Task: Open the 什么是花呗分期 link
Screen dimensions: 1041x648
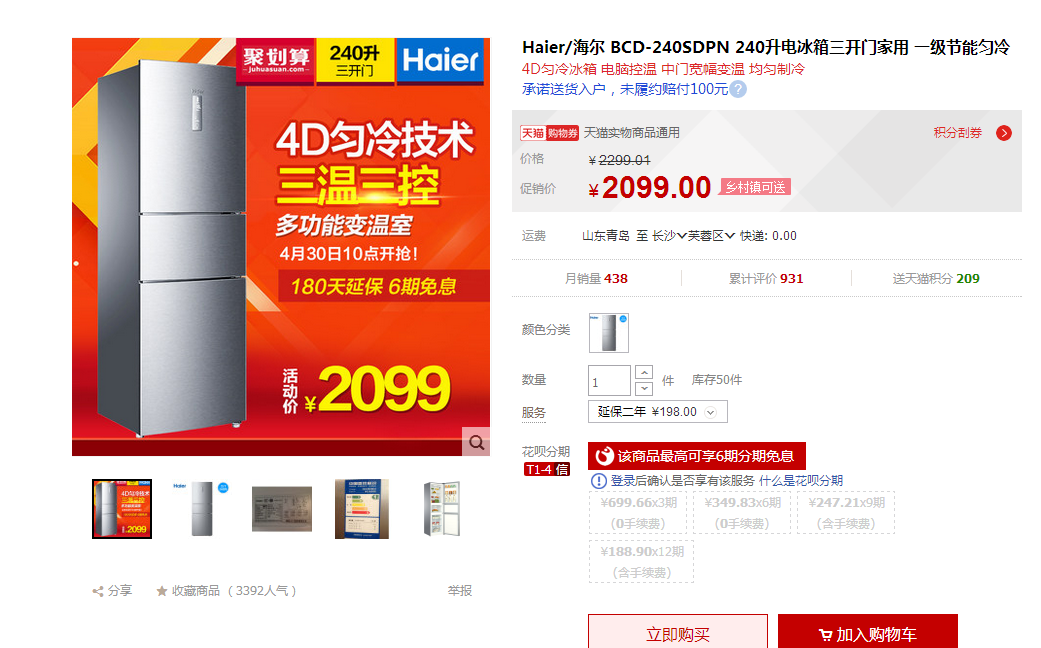Action: (801, 481)
